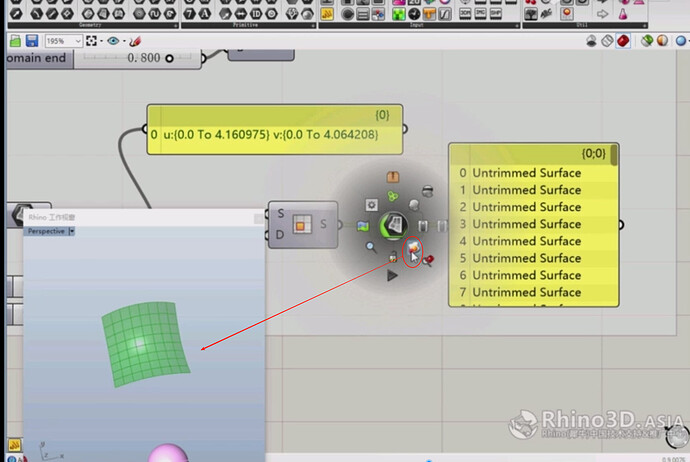The image size is (690, 462).
Task: Click the Open file folder icon
Action: (15, 41)
